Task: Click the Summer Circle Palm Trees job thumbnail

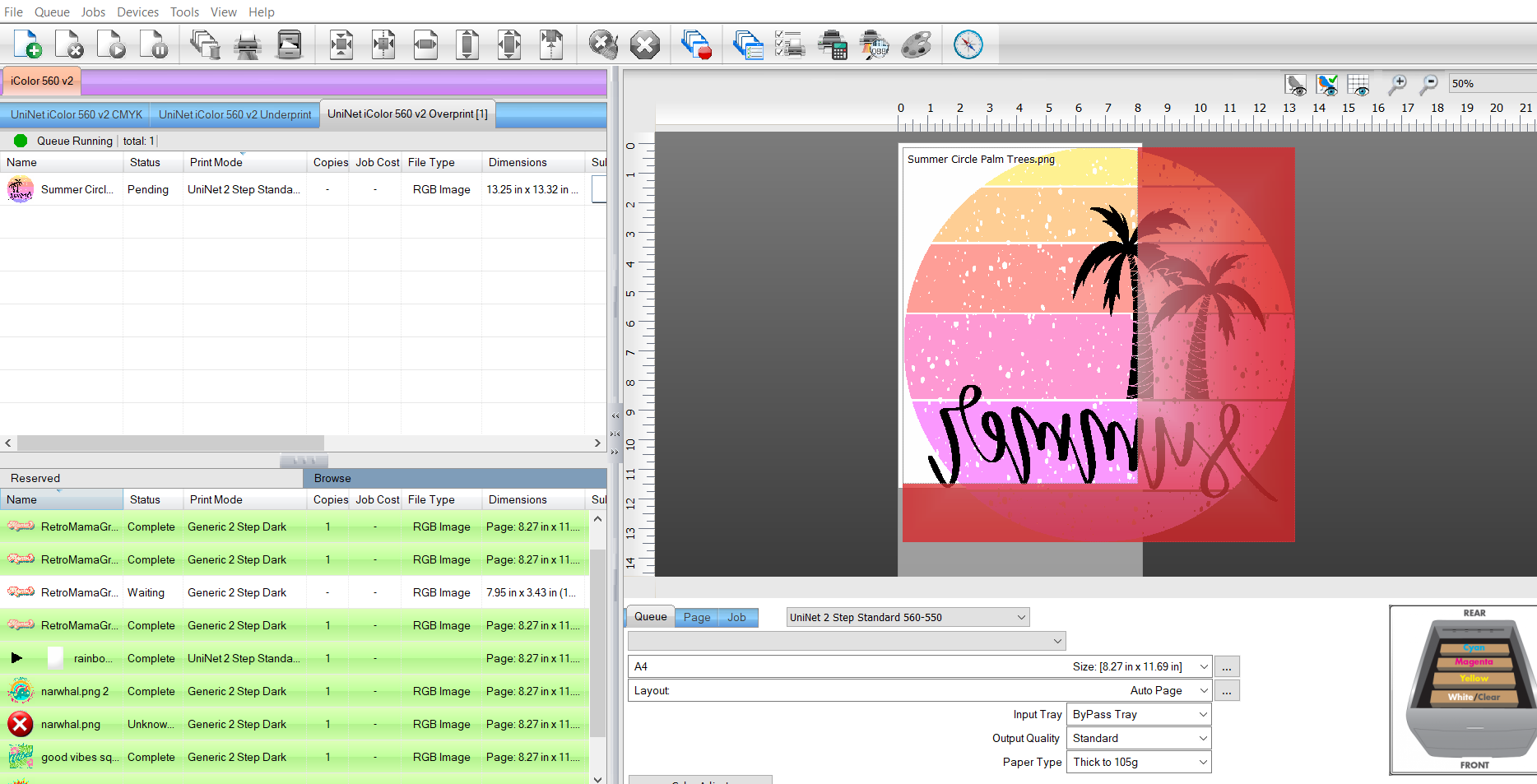Action: 20,189
